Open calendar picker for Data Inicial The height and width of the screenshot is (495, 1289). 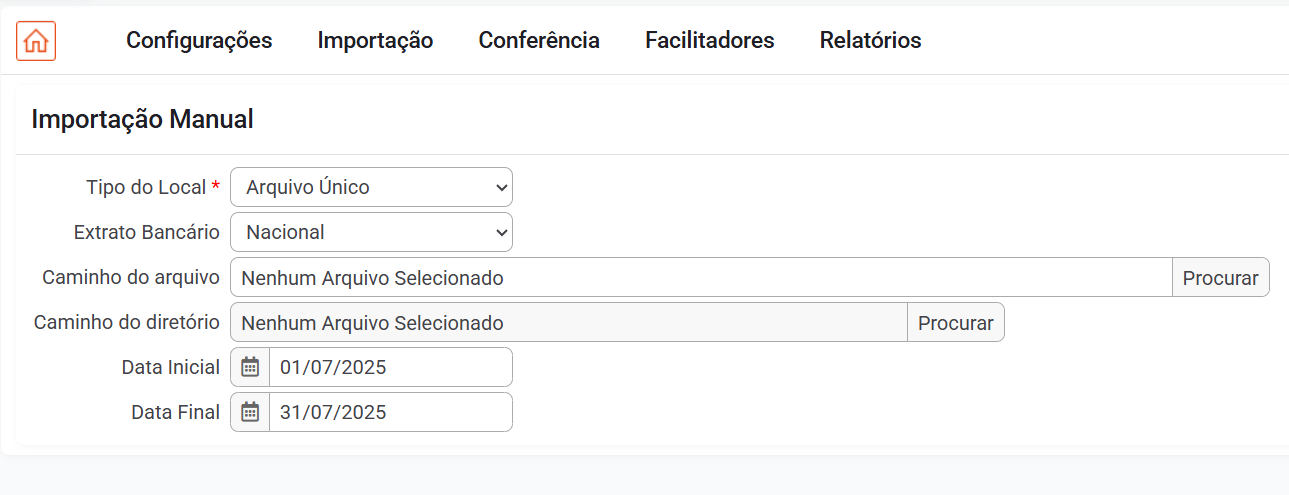tap(250, 367)
